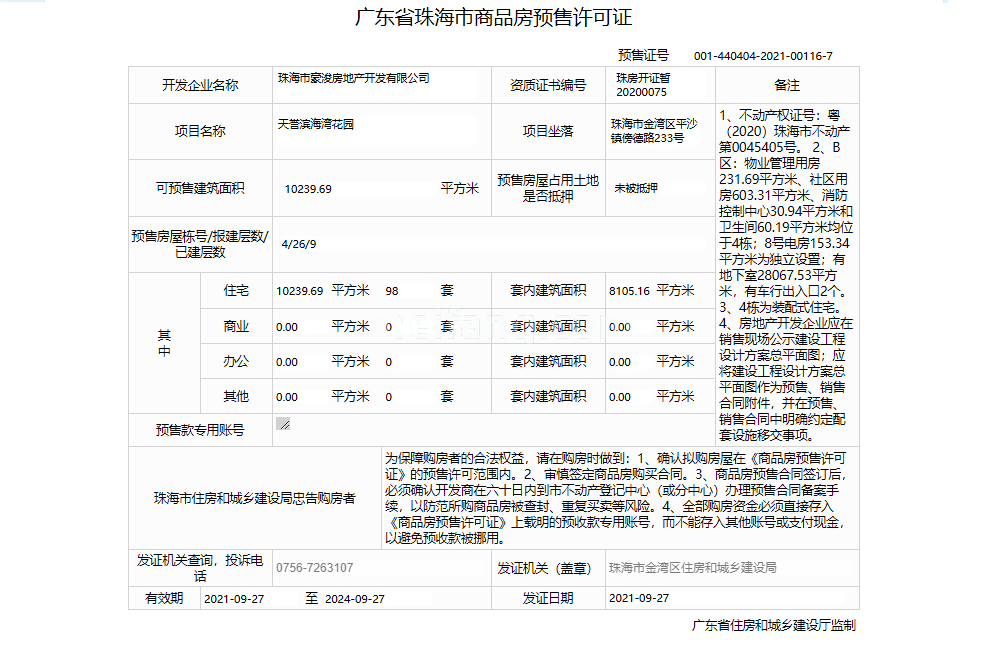Click the page title 广东省珠海市商品房预售许可证
Viewport: 1000px width, 649px height.
coord(494,19)
